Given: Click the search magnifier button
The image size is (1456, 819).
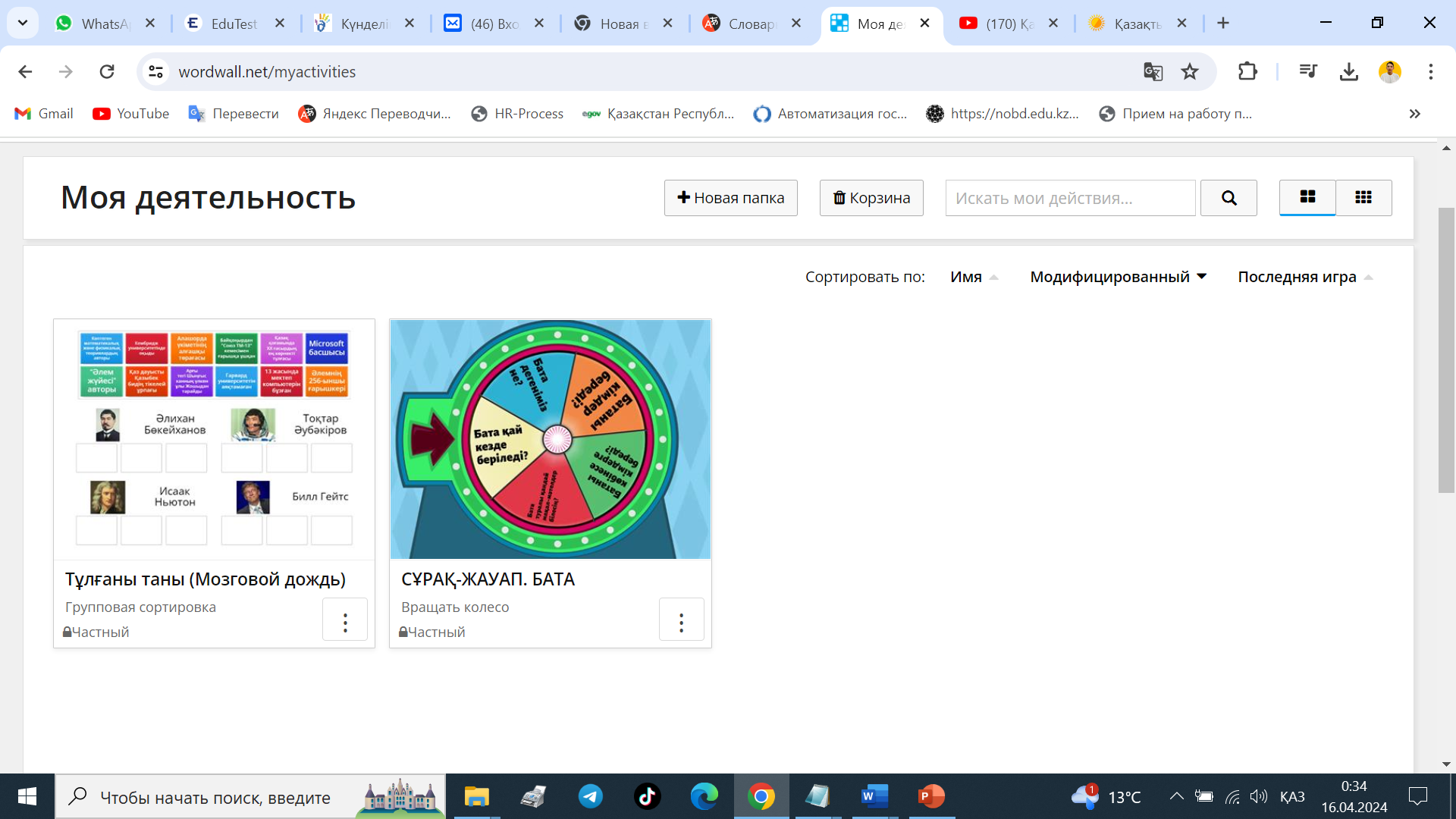Looking at the screenshot, I should (1228, 198).
